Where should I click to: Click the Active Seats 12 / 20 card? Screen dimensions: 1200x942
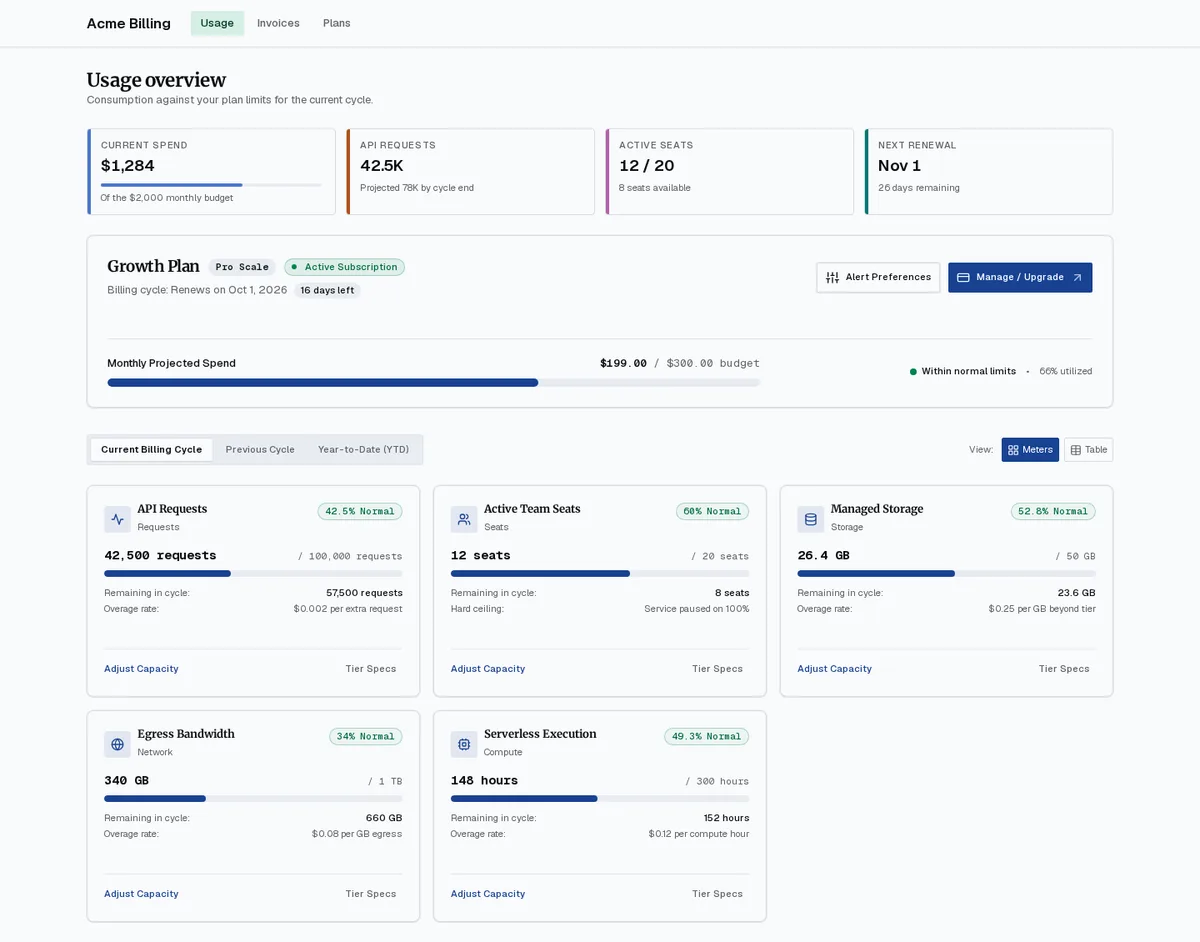729,171
